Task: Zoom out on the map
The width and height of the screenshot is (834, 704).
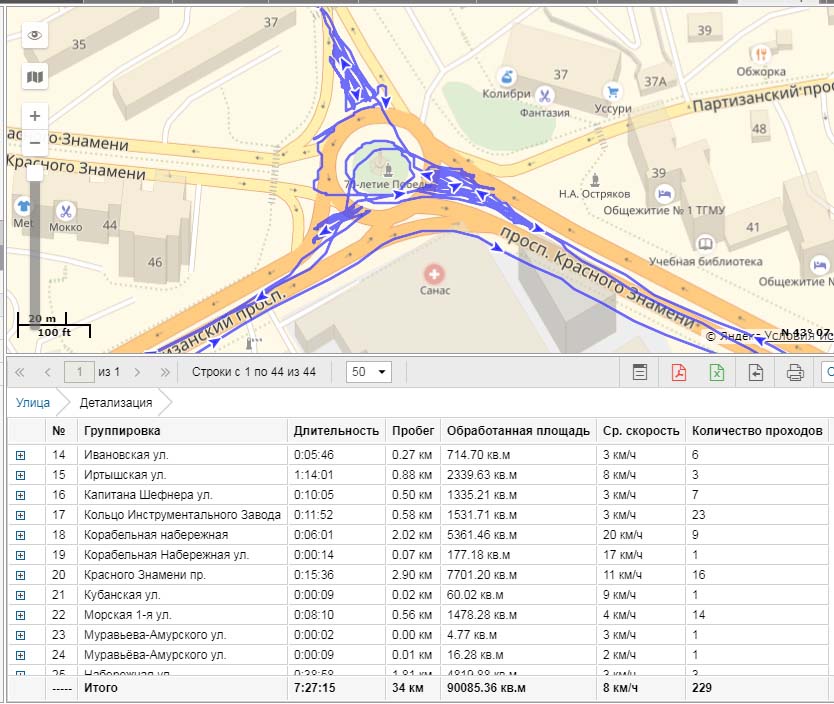Action: 35,142
